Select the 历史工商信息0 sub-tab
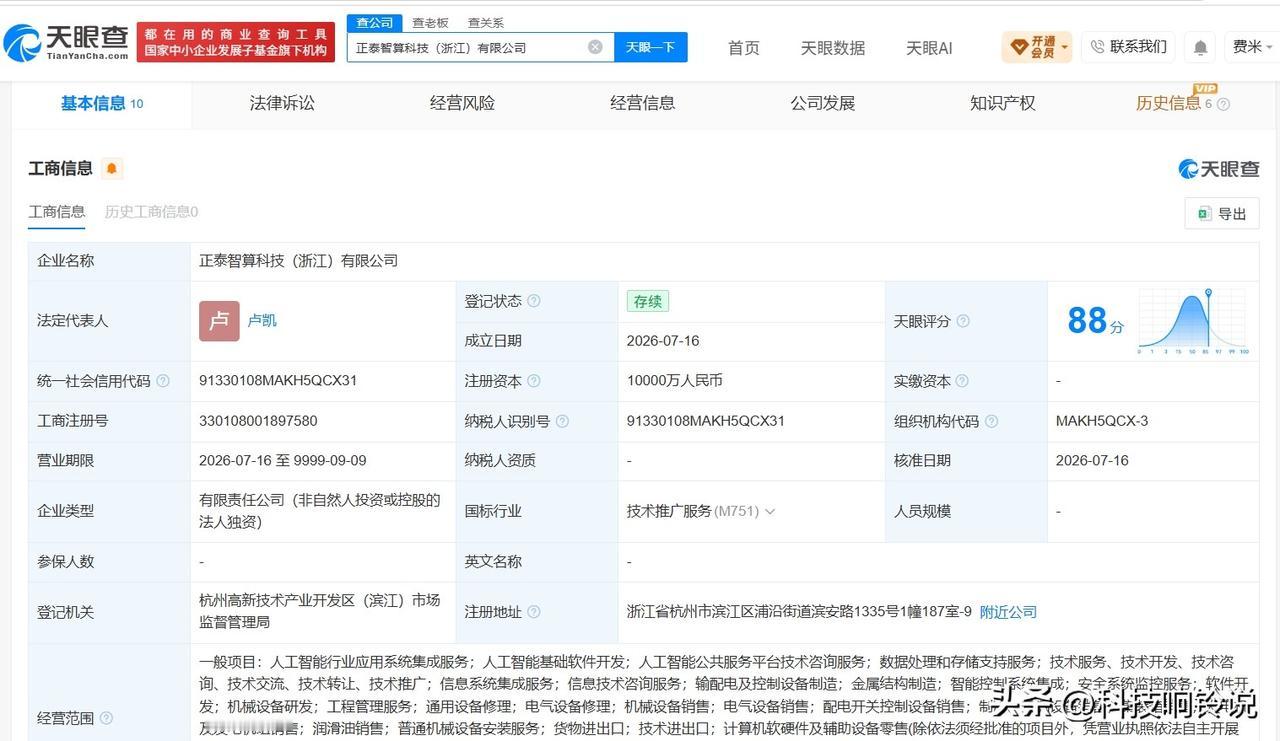The width and height of the screenshot is (1280, 741). 151,212
